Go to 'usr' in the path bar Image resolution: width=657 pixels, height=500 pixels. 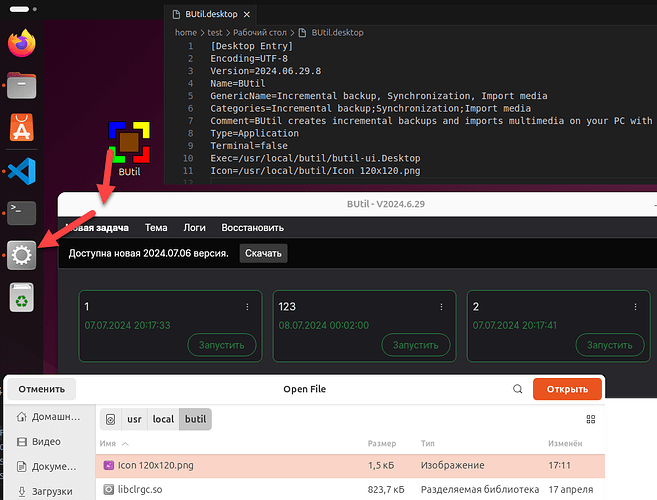tap(134, 419)
